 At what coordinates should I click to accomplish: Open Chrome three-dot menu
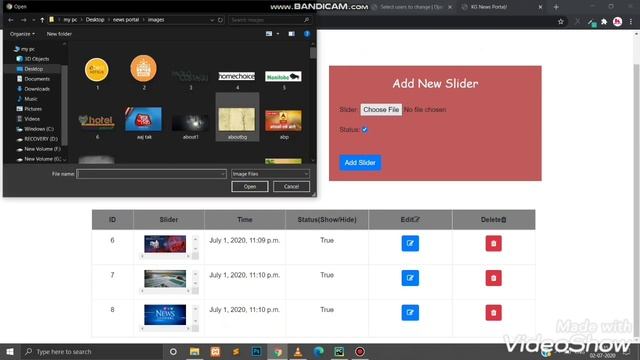pyautogui.click(x=631, y=22)
